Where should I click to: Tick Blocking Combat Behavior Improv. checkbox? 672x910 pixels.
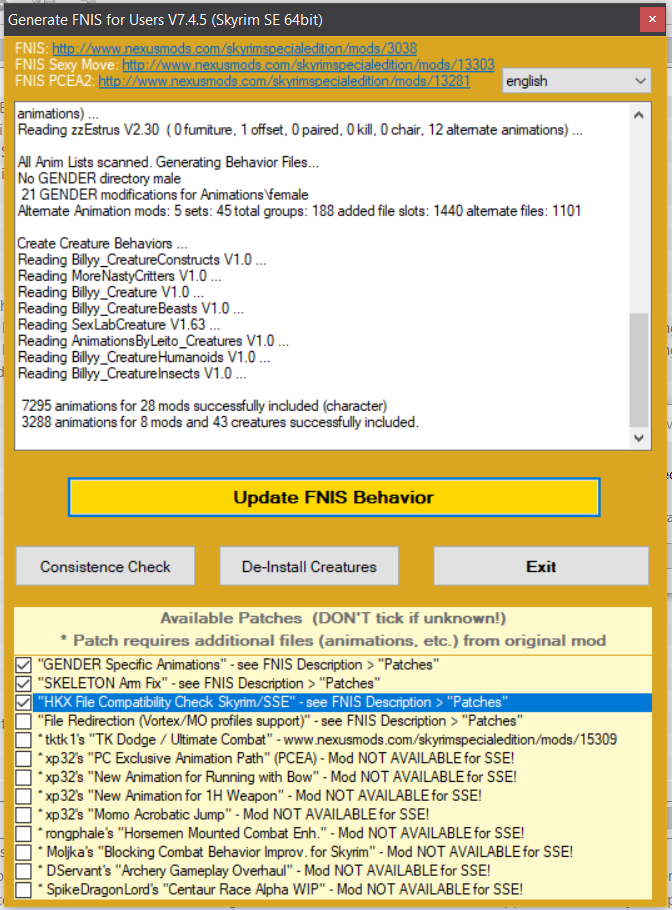pyautogui.click(x=24, y=853)
